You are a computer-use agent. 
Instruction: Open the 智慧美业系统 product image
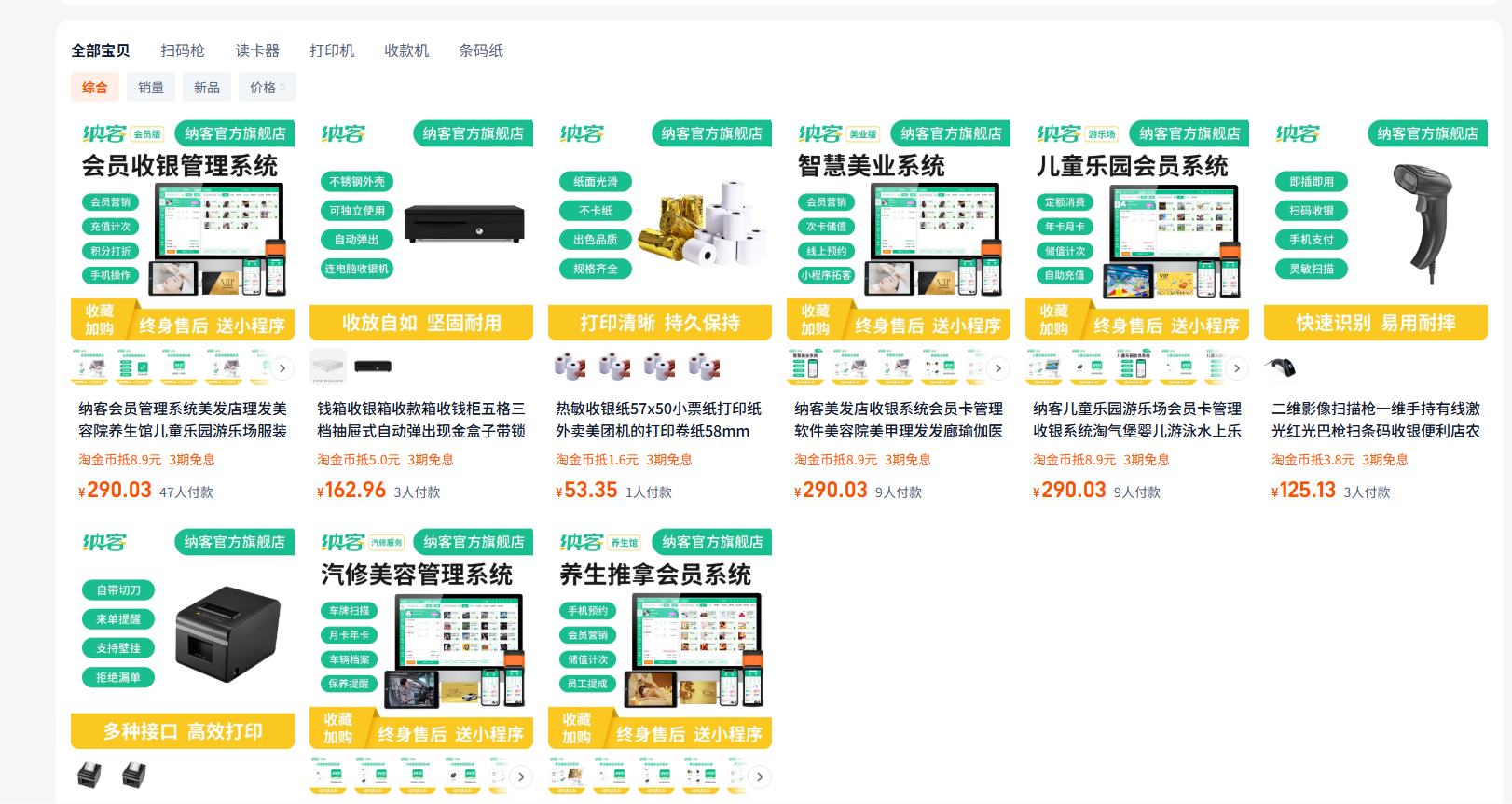coord(899,229)
